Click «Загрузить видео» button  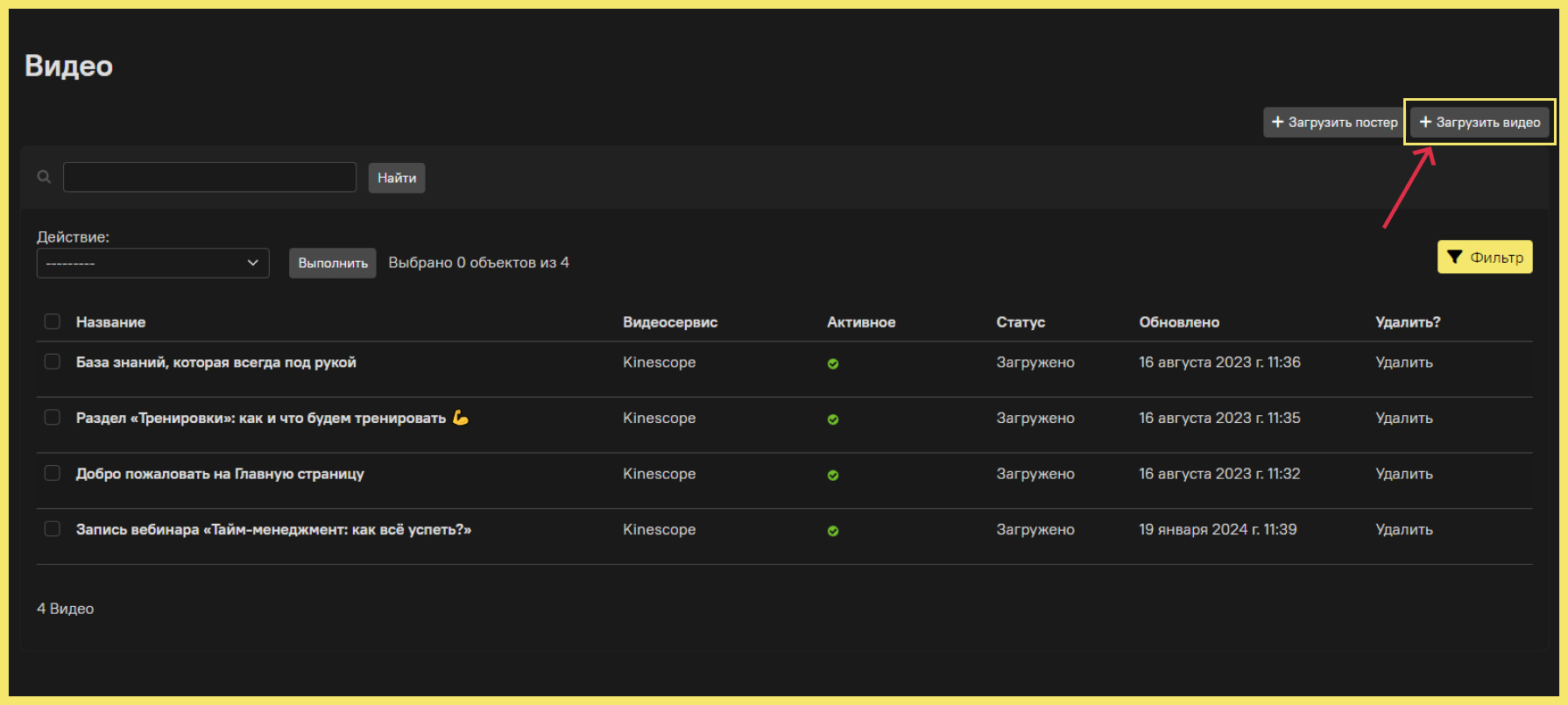(1480, 123)
